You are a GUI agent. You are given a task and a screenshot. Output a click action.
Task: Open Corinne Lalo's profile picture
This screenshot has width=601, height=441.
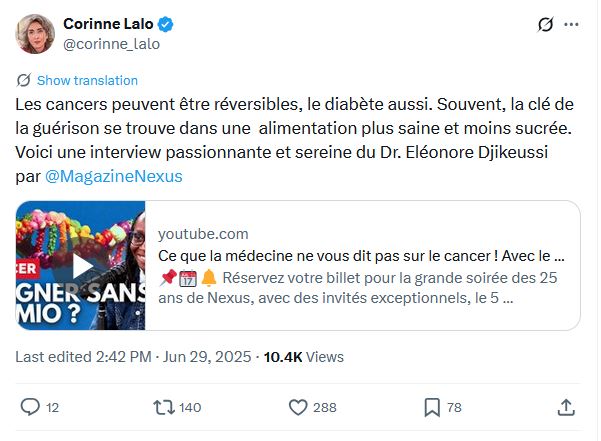pyautogui.click(x=35, y=34)
